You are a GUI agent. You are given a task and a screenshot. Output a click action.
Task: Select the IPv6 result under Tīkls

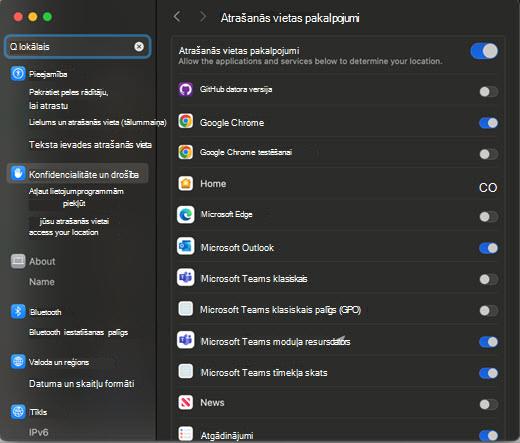point(39,432)
